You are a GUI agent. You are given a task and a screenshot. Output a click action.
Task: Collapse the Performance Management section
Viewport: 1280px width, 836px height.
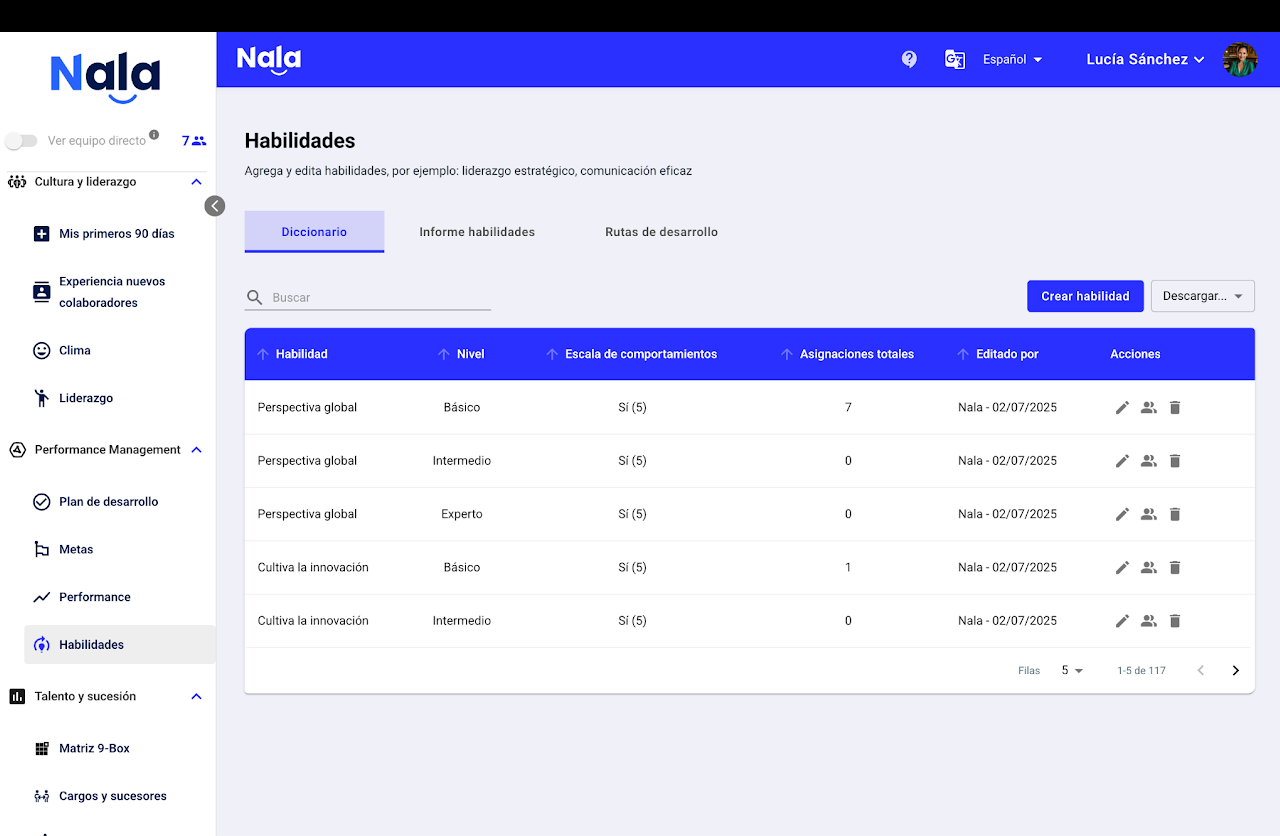pos(196,450)
